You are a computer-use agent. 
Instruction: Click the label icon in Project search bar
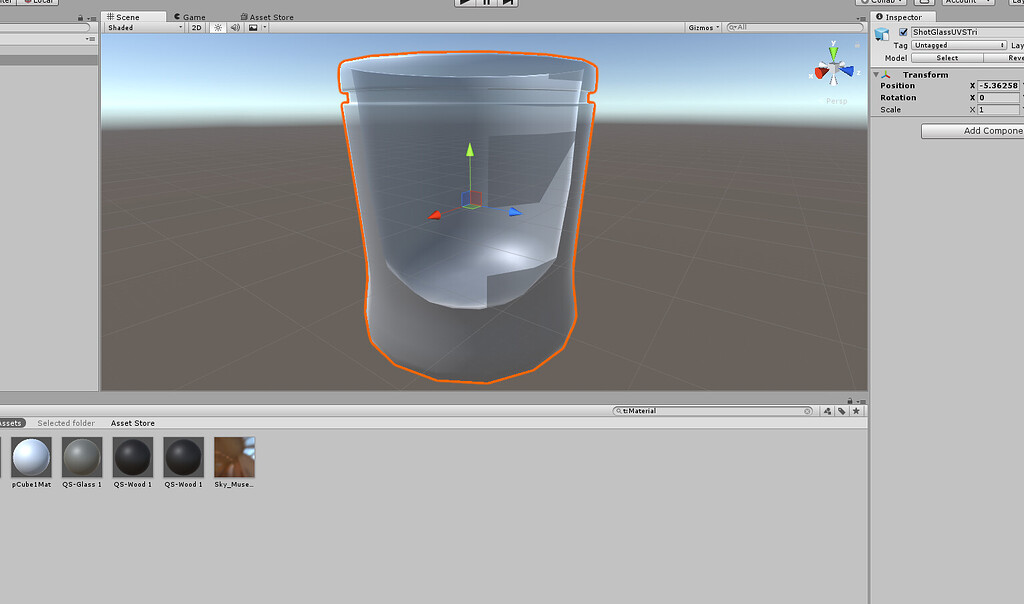840,410
